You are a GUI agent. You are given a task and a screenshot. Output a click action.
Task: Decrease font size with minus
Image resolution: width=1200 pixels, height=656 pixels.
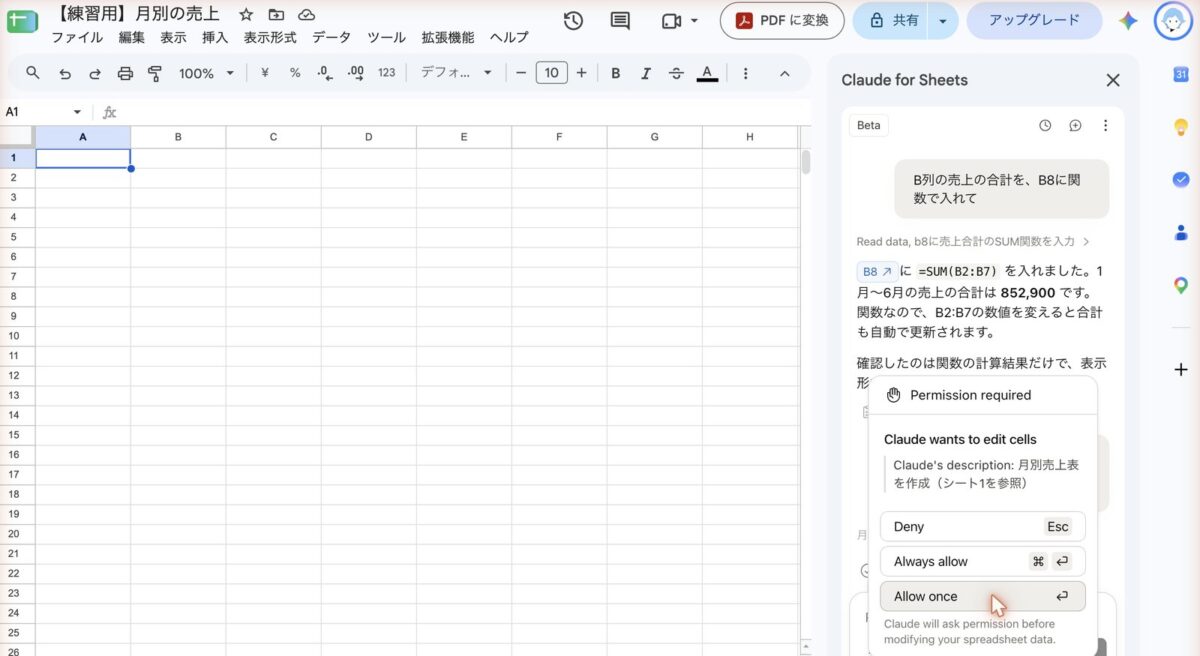[521, 73]
